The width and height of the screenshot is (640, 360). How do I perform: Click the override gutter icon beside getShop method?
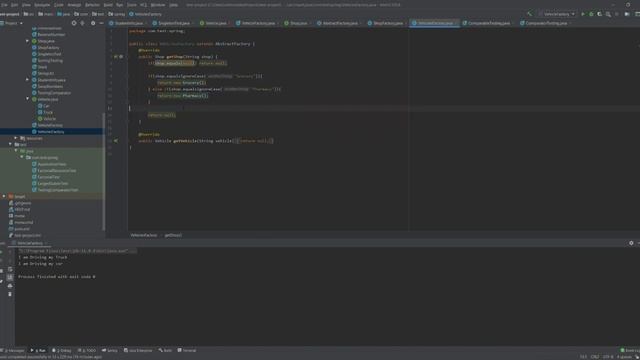pos(116,57)
